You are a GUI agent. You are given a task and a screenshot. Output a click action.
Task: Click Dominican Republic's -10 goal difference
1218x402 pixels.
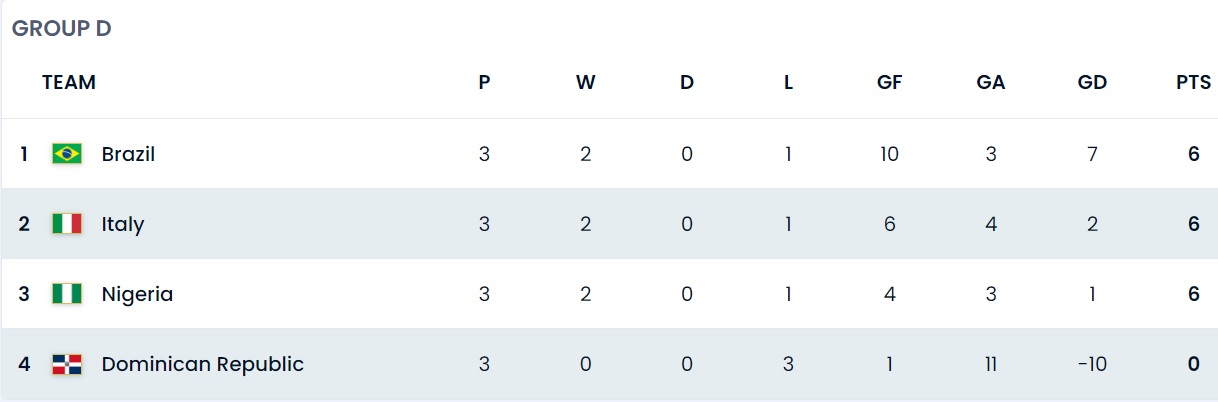tap(1092, 364)
